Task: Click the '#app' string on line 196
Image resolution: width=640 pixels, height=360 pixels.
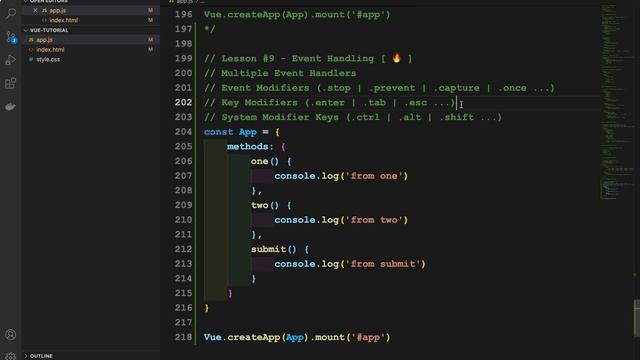Action: (x=368, y=14)
